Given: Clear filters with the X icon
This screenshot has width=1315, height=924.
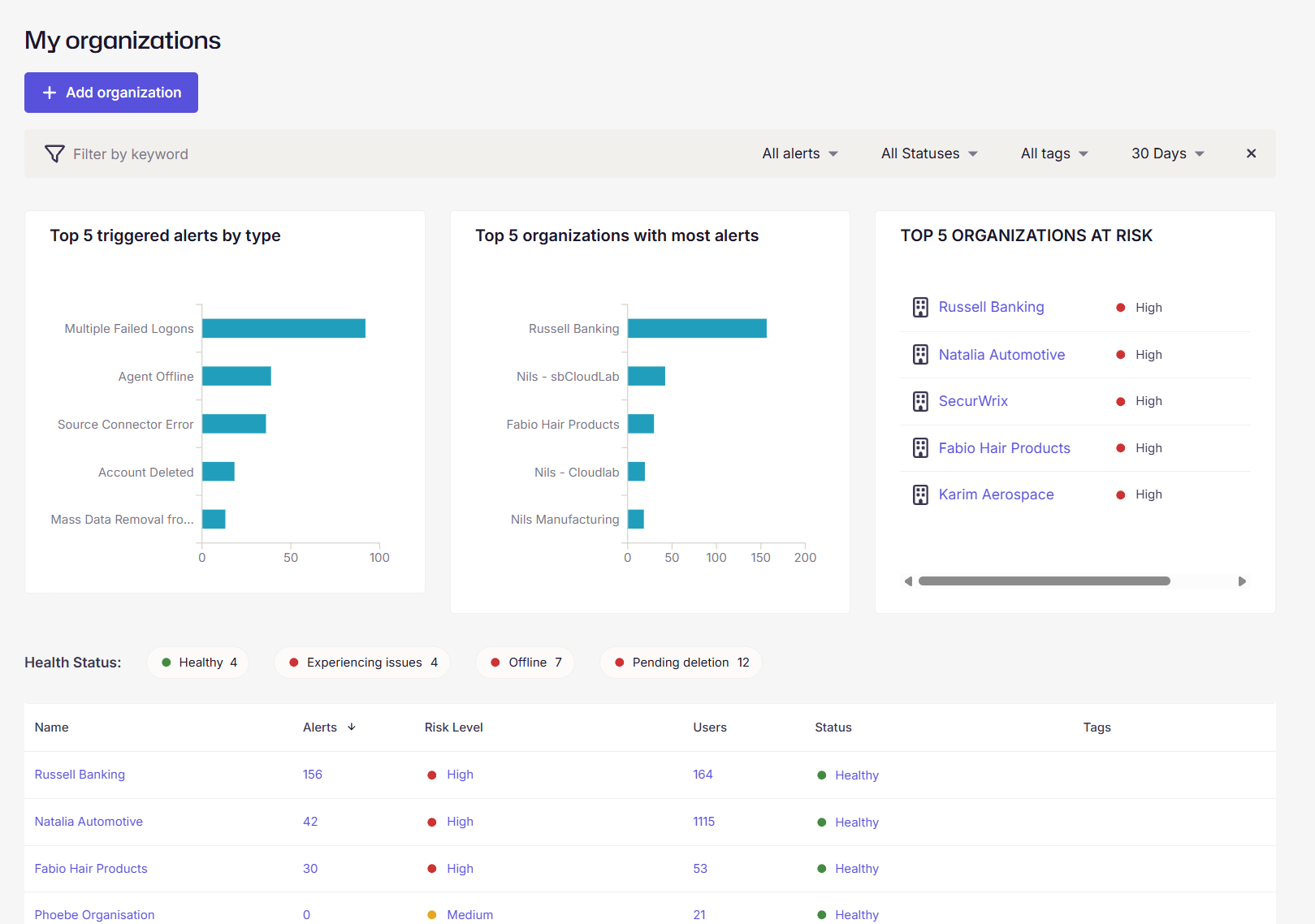Looking at the screenshot, I should [x=1251, y=153].
